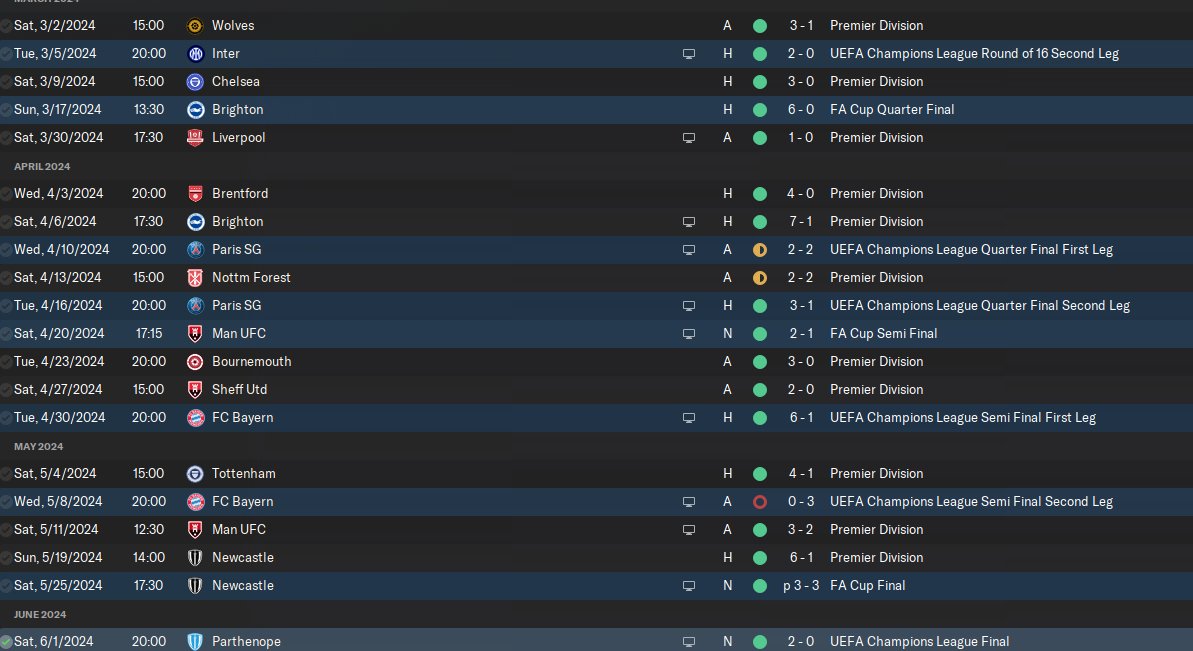Click TV icon for FA Cup Final row

[x=689, y=585]
